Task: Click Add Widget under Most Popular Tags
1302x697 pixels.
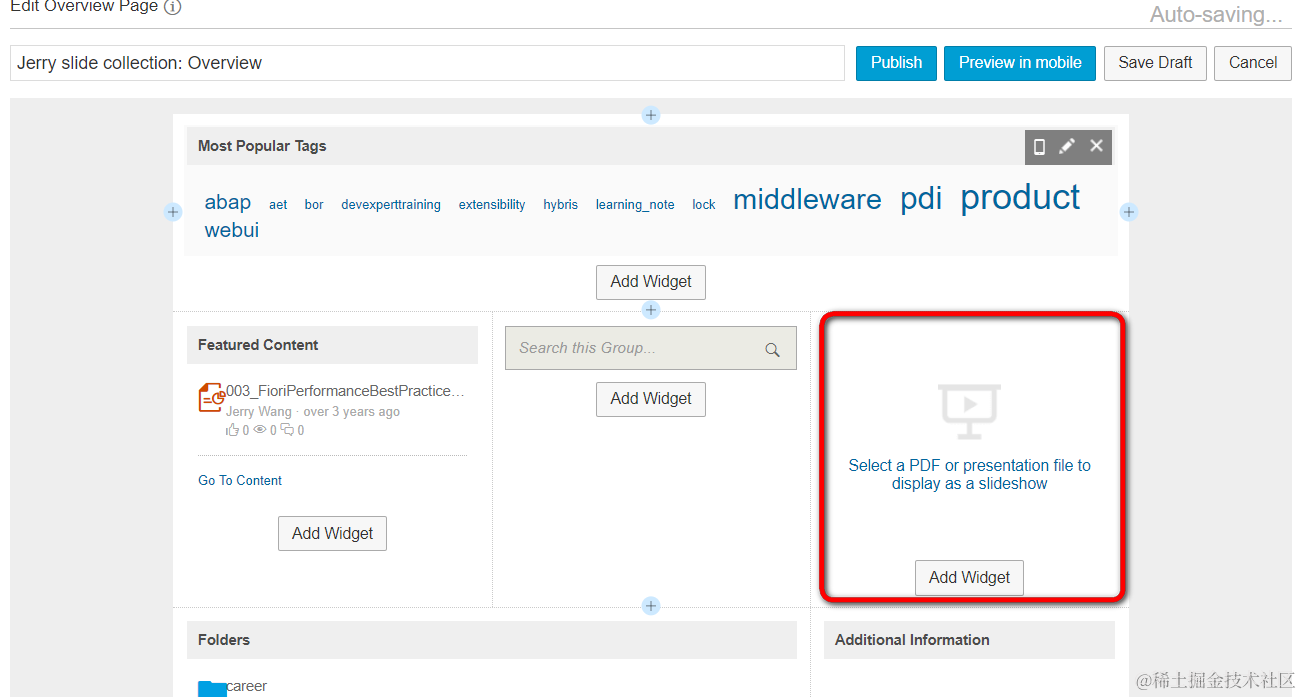Action: (651, 282)
